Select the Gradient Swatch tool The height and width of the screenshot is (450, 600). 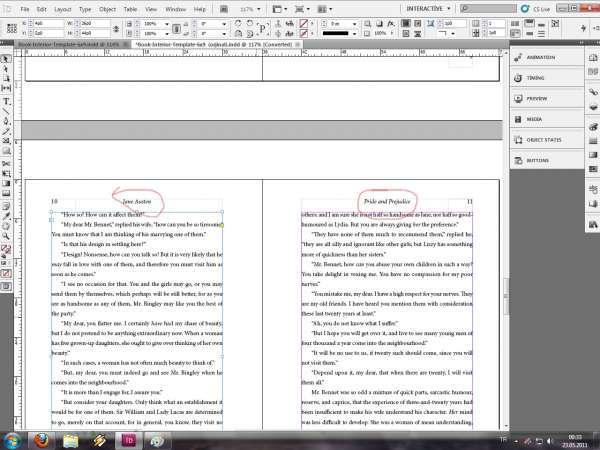[6, 183]
